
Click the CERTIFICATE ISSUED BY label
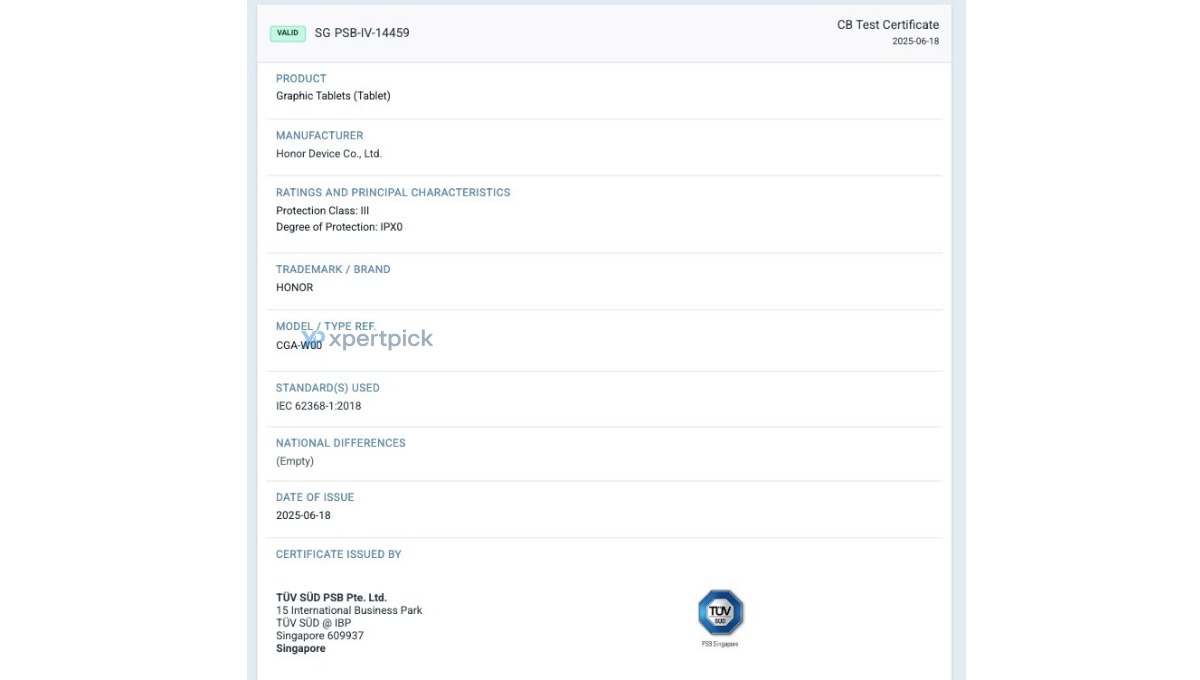pyautogui.click(x=339, y=554)
